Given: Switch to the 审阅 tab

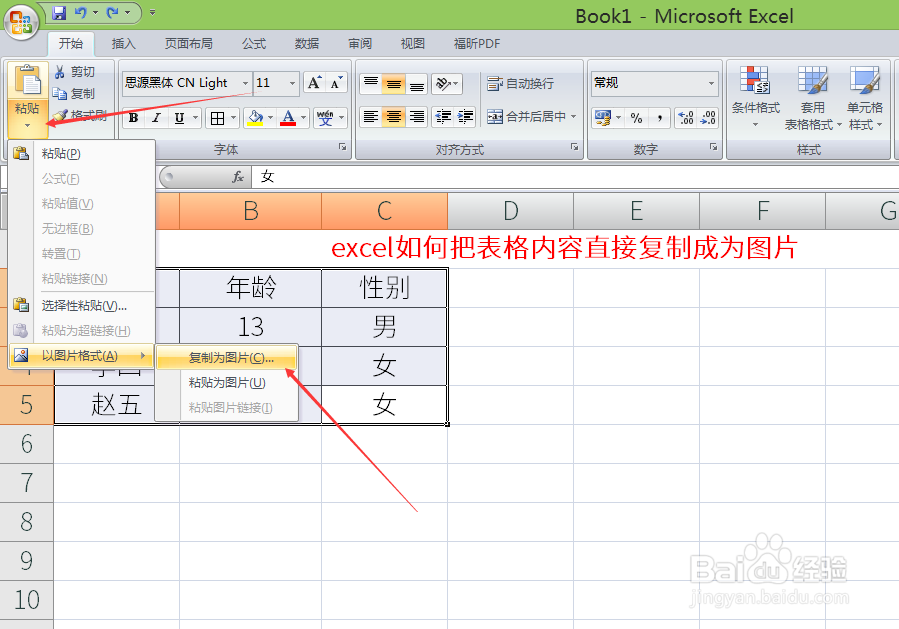Looking at the screenshot, I should 360,44.
